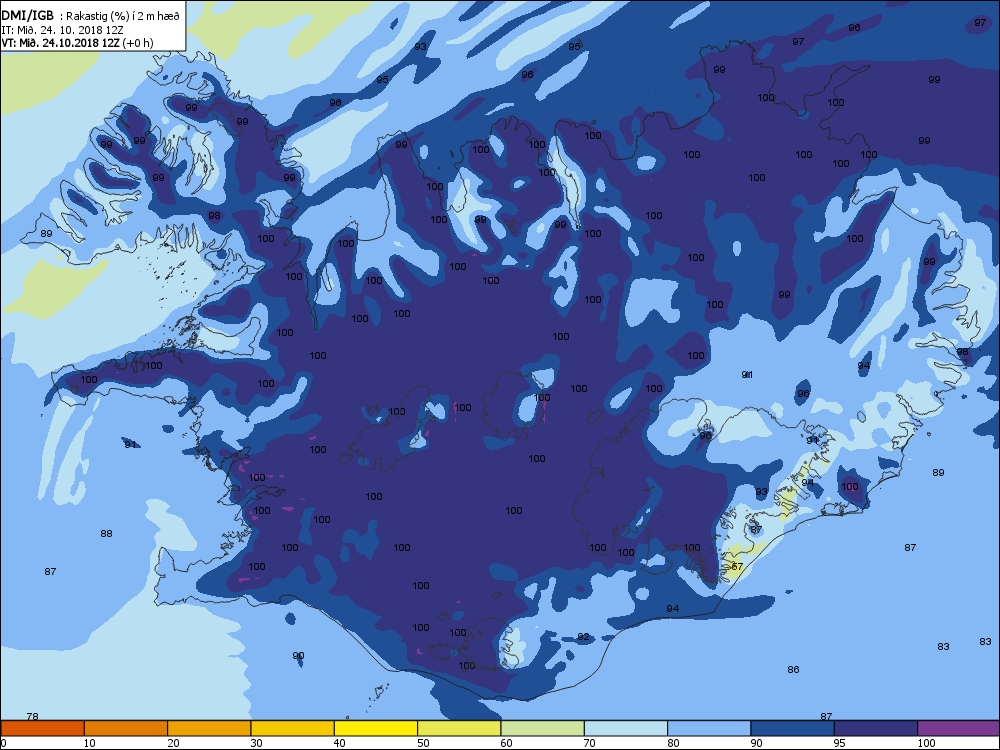Click the humidity value '78' on the map
Screen dimensions: 1000x750
[32, 717]
